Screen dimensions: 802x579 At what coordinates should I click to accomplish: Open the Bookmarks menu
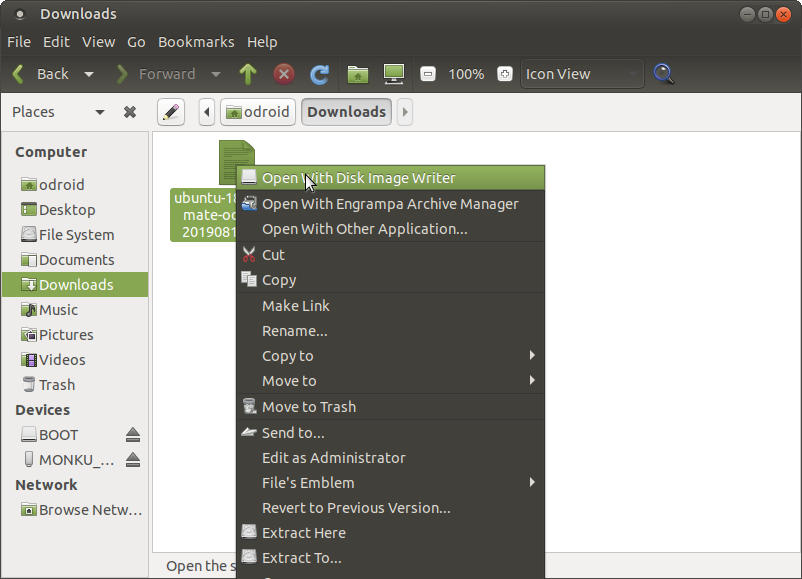point(196,42)
